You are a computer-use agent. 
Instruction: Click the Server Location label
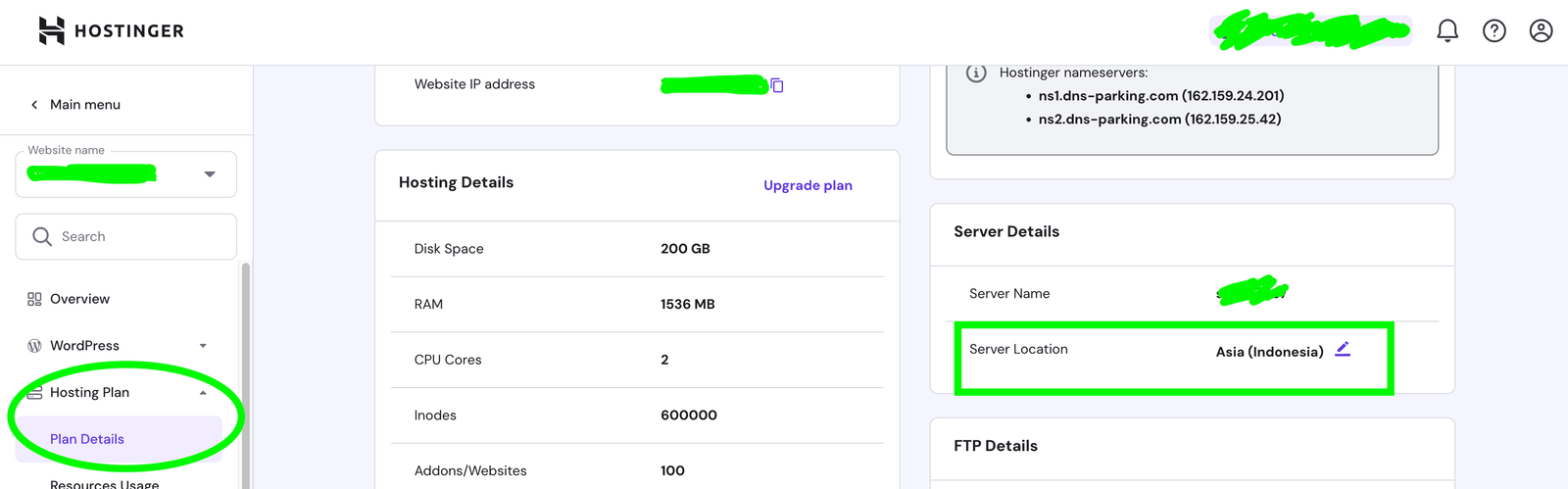[x=1018, y=350]
